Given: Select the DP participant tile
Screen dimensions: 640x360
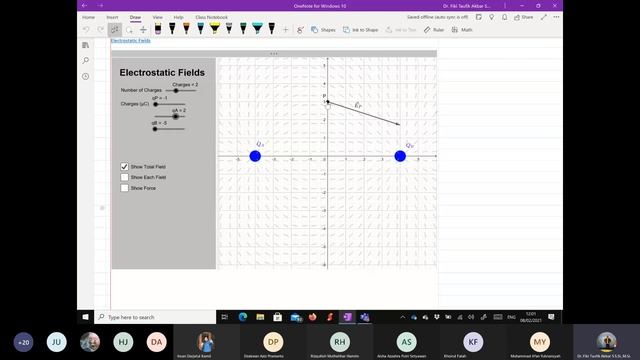Looking at the screenshot, I should 273,342.
